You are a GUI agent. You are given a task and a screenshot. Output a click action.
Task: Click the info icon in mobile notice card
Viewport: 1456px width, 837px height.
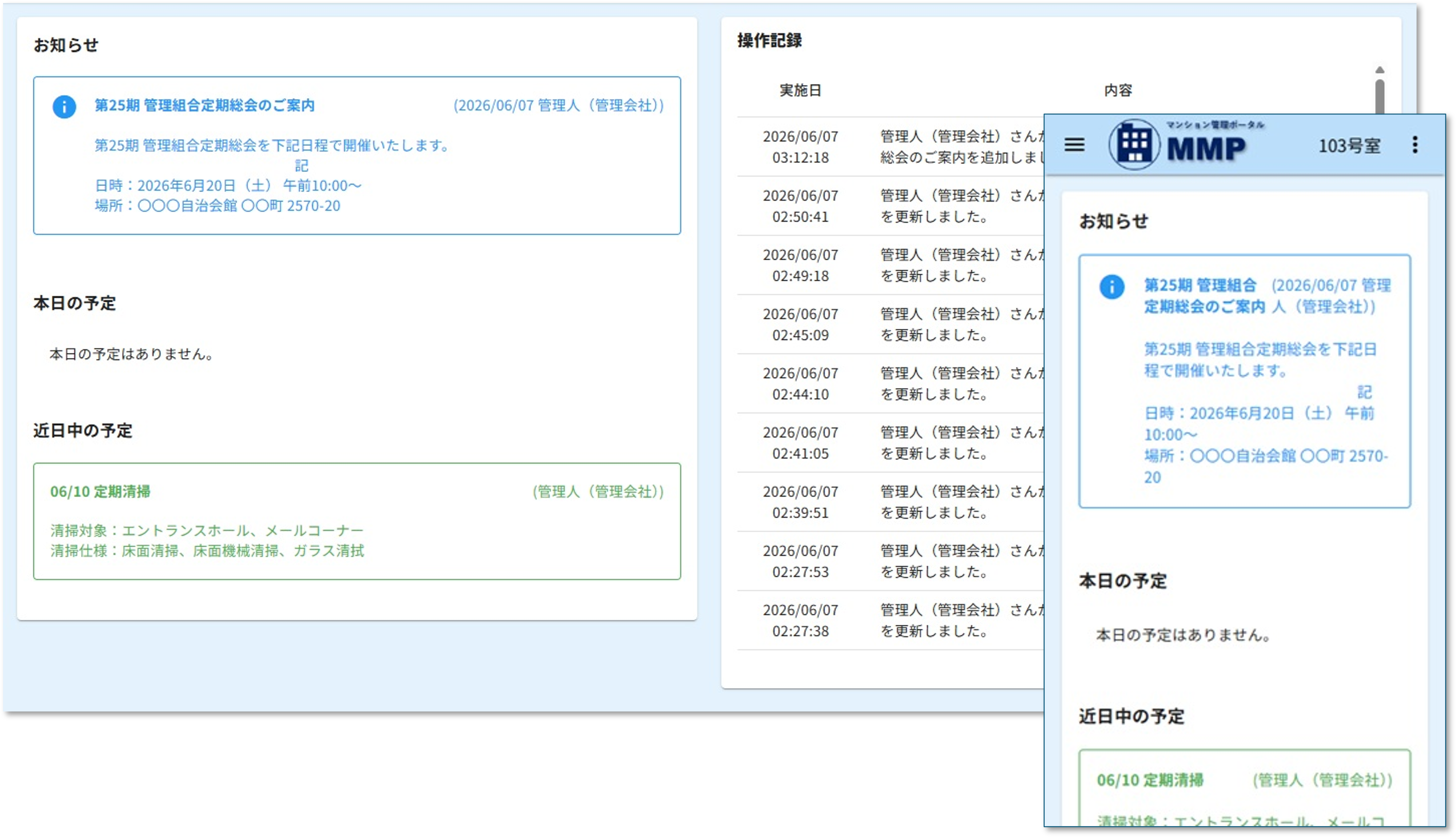tap(1111, 286)
